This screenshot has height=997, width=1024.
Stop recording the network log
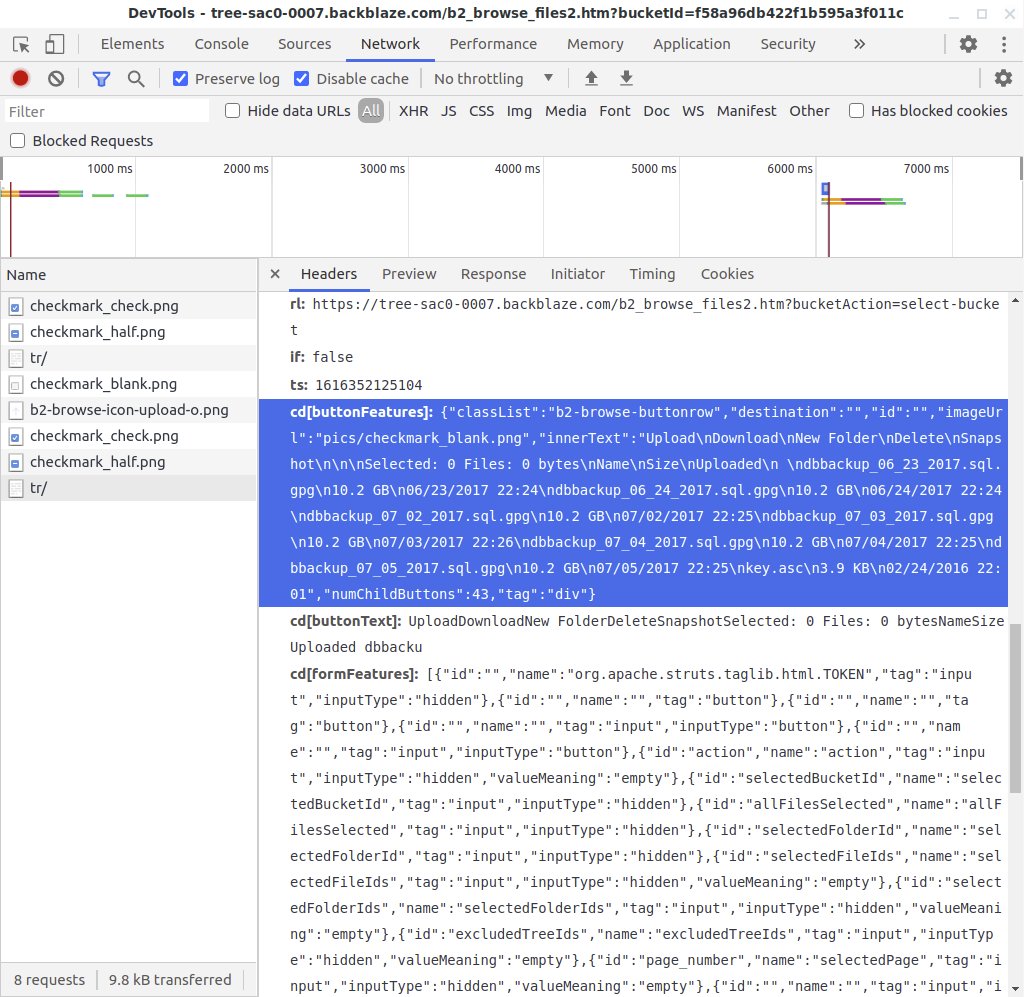[20, 78]
